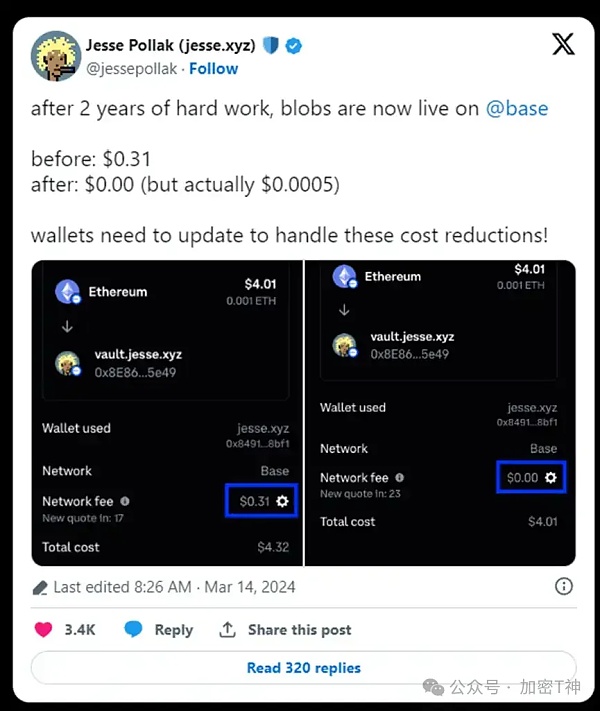The image size is (600, 711).
Task: Click the gear beside the $0.31 fee
Action: coord(282,501)
